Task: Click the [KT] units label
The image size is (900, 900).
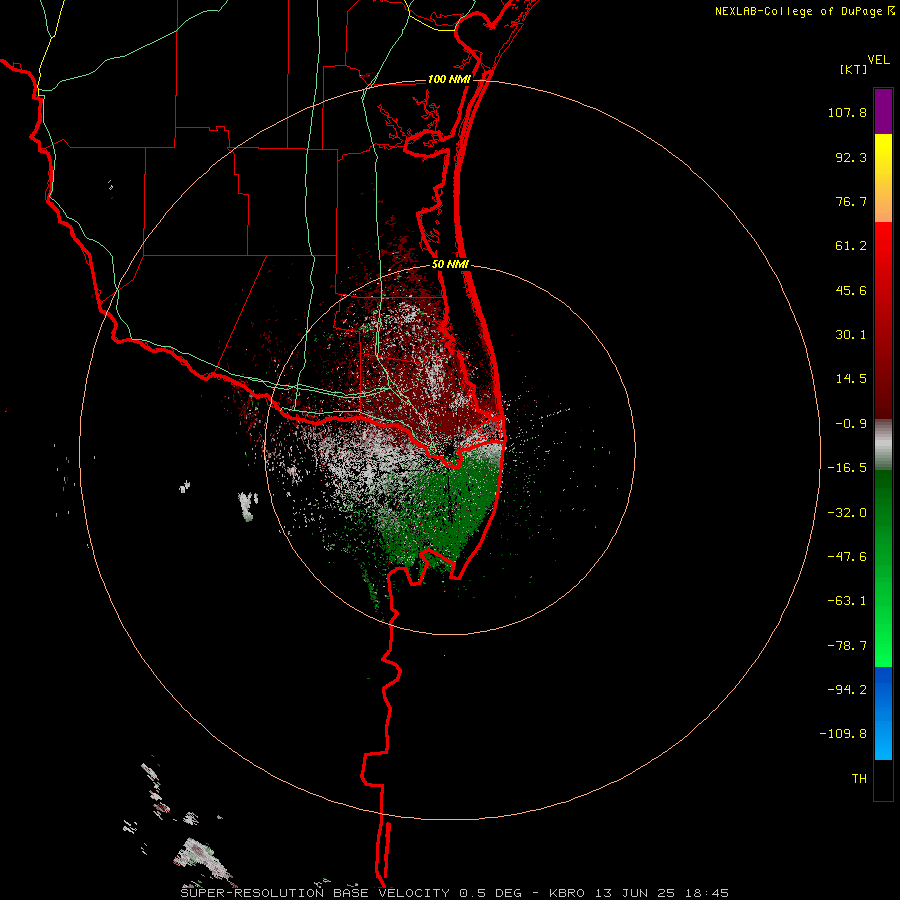Action: (x=853, y=69)
